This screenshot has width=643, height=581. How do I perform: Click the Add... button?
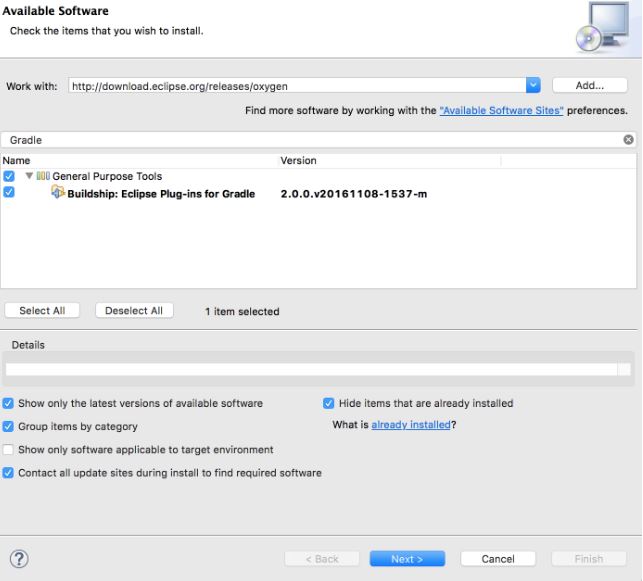pyautogui.click(x=589, y=85)
